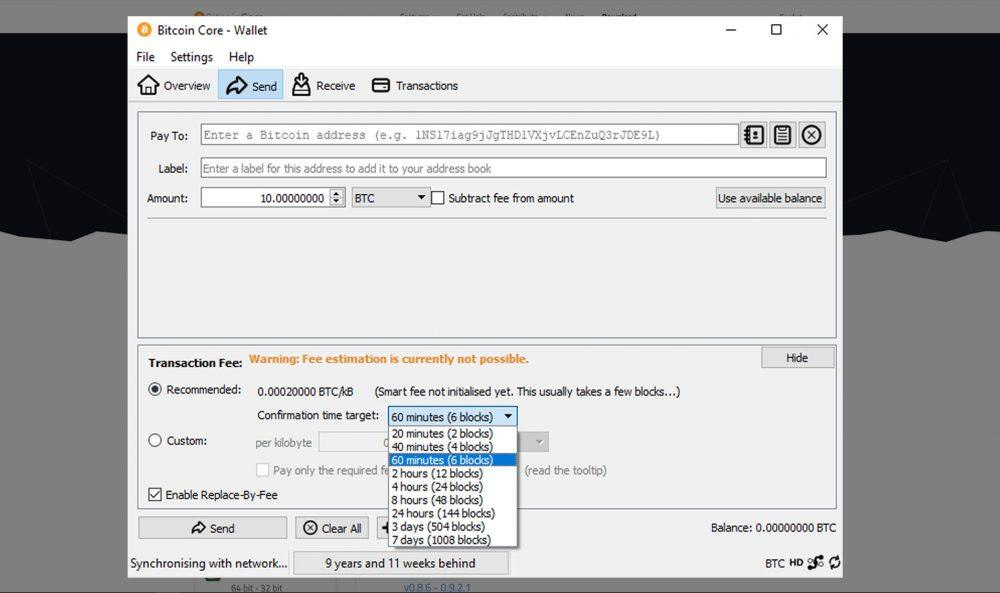Click the Amount input field

(x=265, y=198)
